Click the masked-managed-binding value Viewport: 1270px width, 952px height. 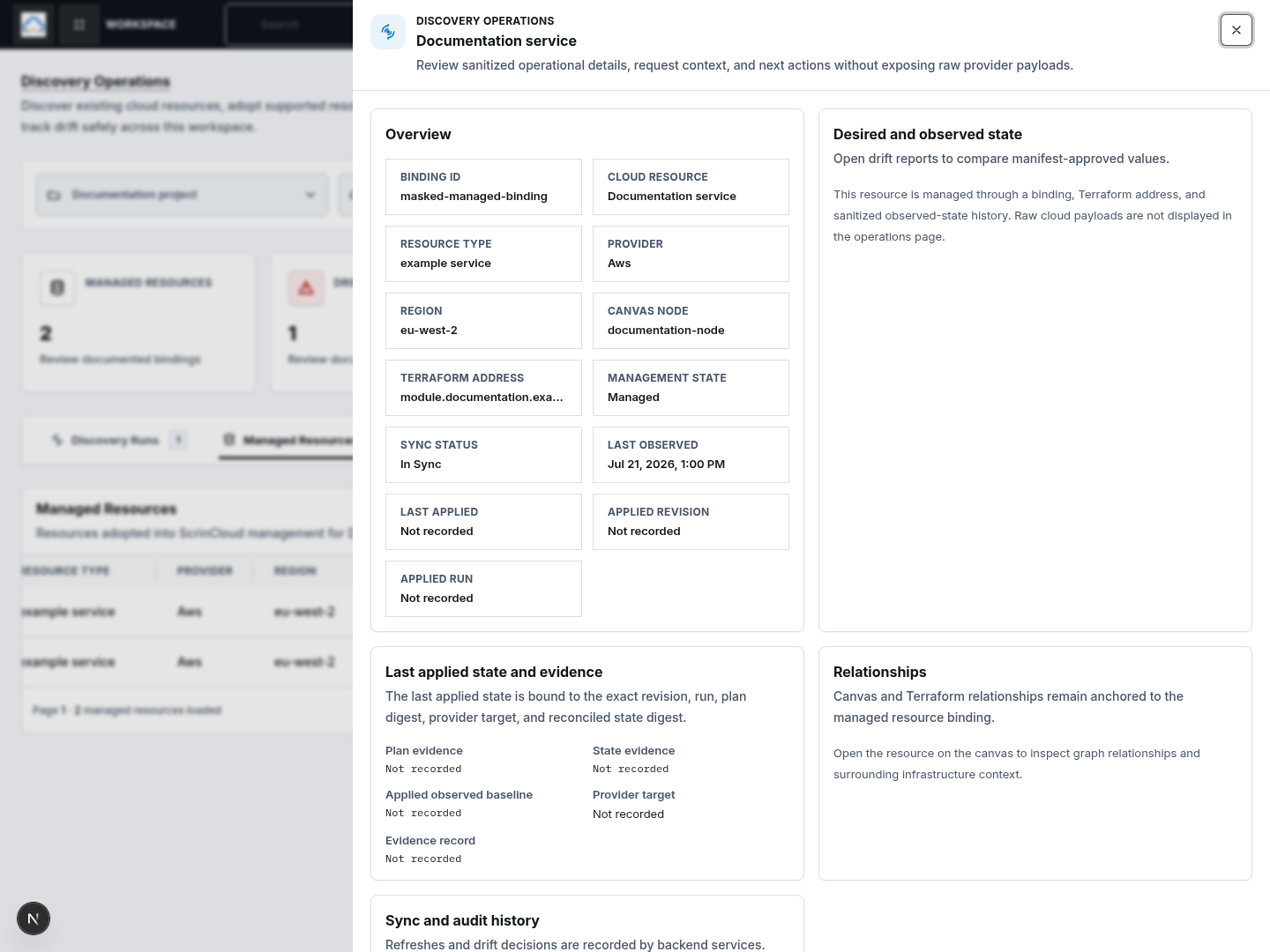click(x=474, y=197)
